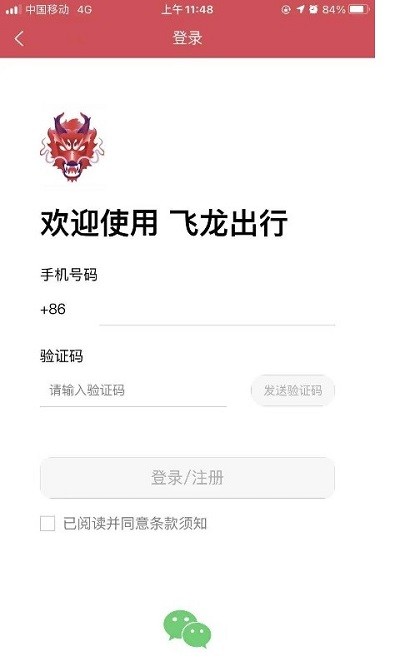Tap the battery icon in status bar

click(x=359, y=9)
